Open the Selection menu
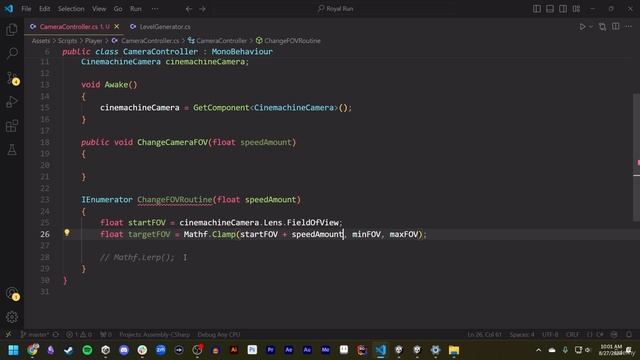 click(71, 9)
